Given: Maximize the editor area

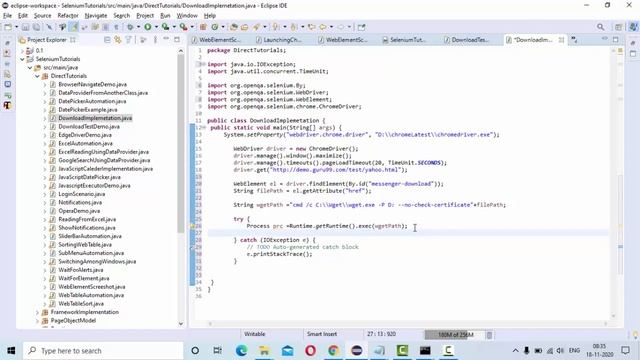Looking at the screenshot, I should coord(616,40).
